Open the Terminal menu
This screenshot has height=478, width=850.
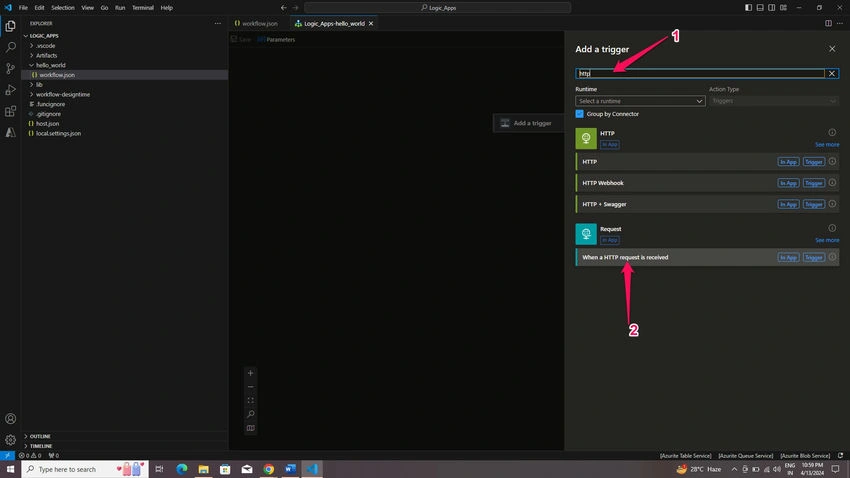143,8
